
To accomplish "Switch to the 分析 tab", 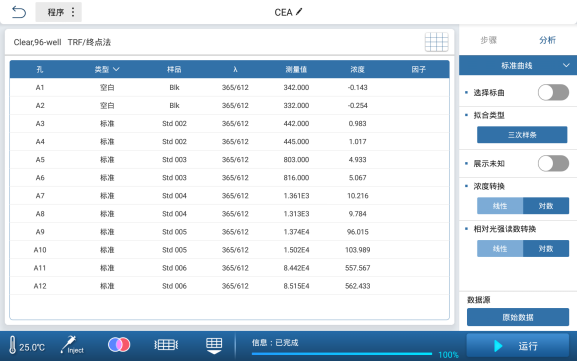I will [547, 40].
